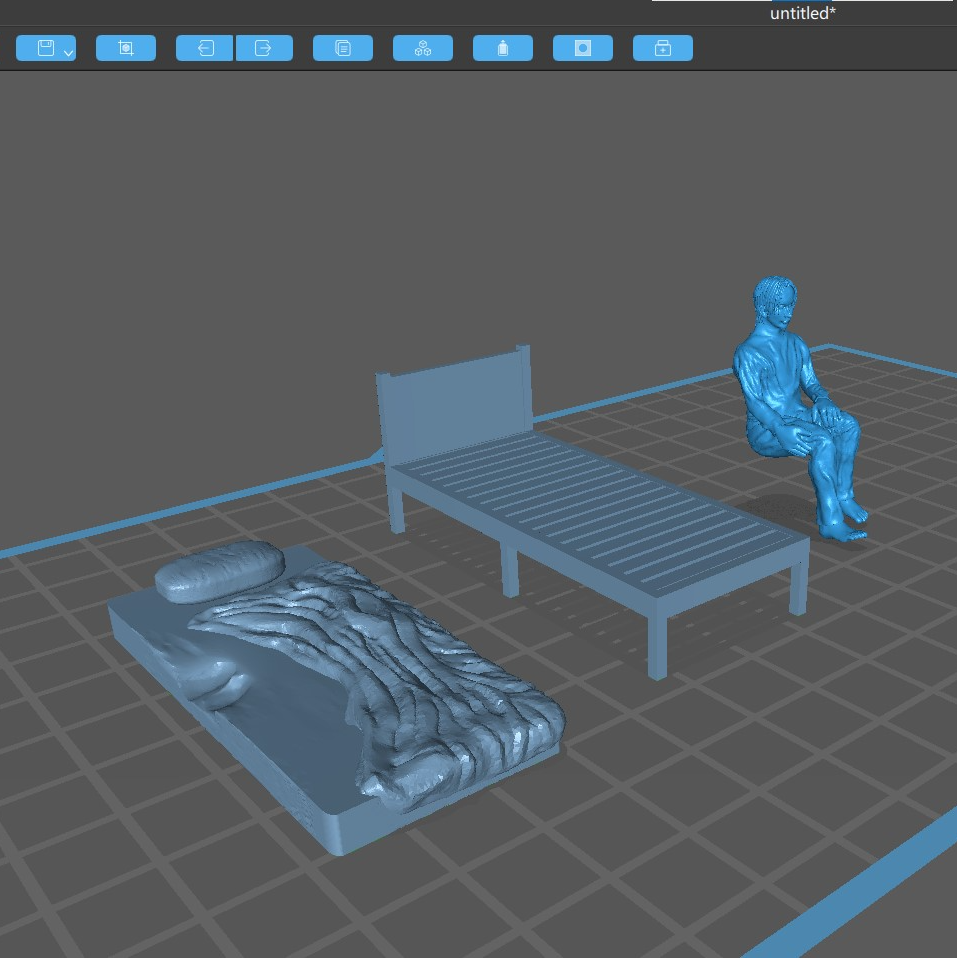The width and height of the screenshot is (957, 958).
Task: Click the first-aid kit repair icon
Action: [x=662, y=48]
